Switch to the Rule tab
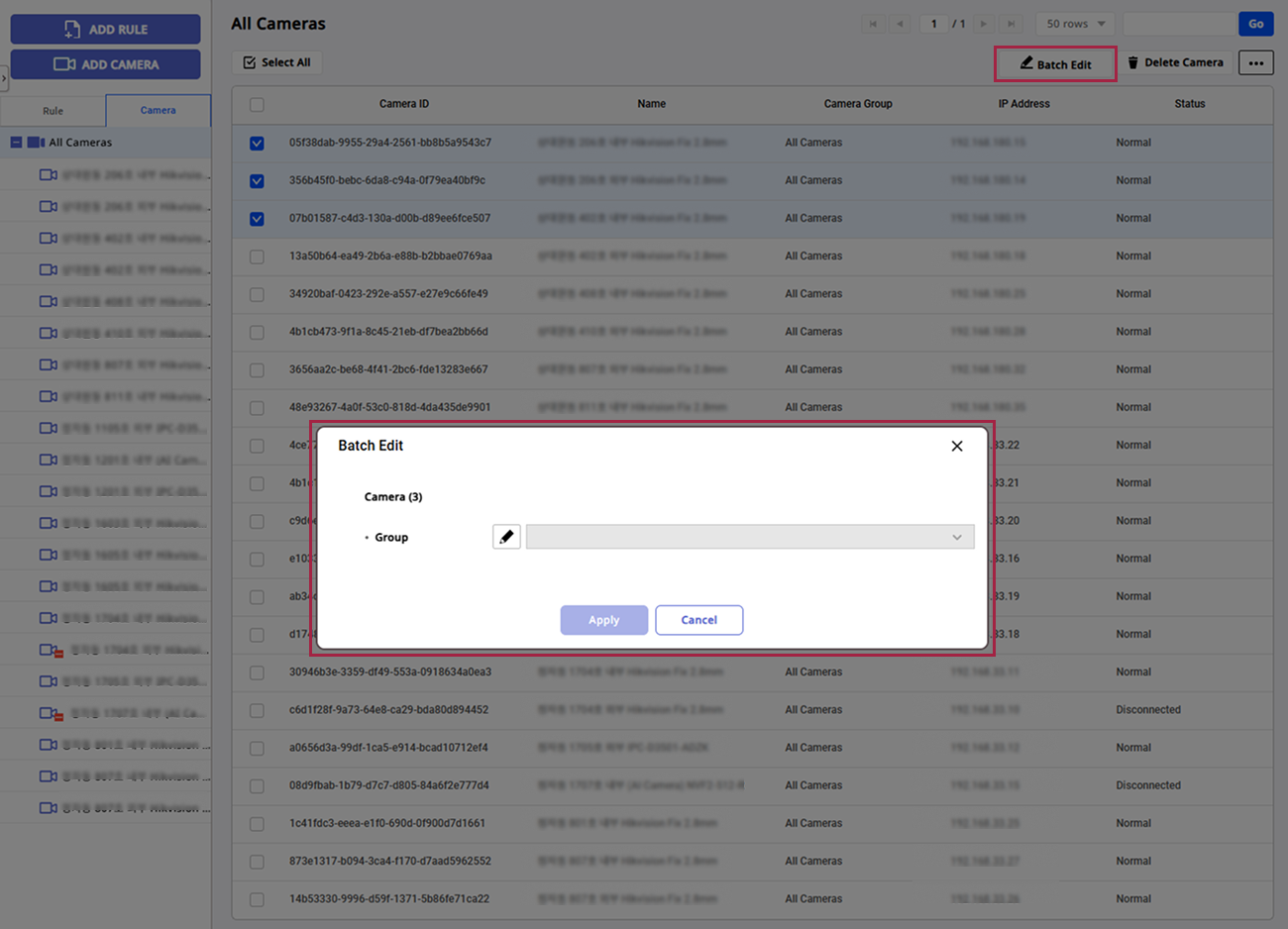 53,111
